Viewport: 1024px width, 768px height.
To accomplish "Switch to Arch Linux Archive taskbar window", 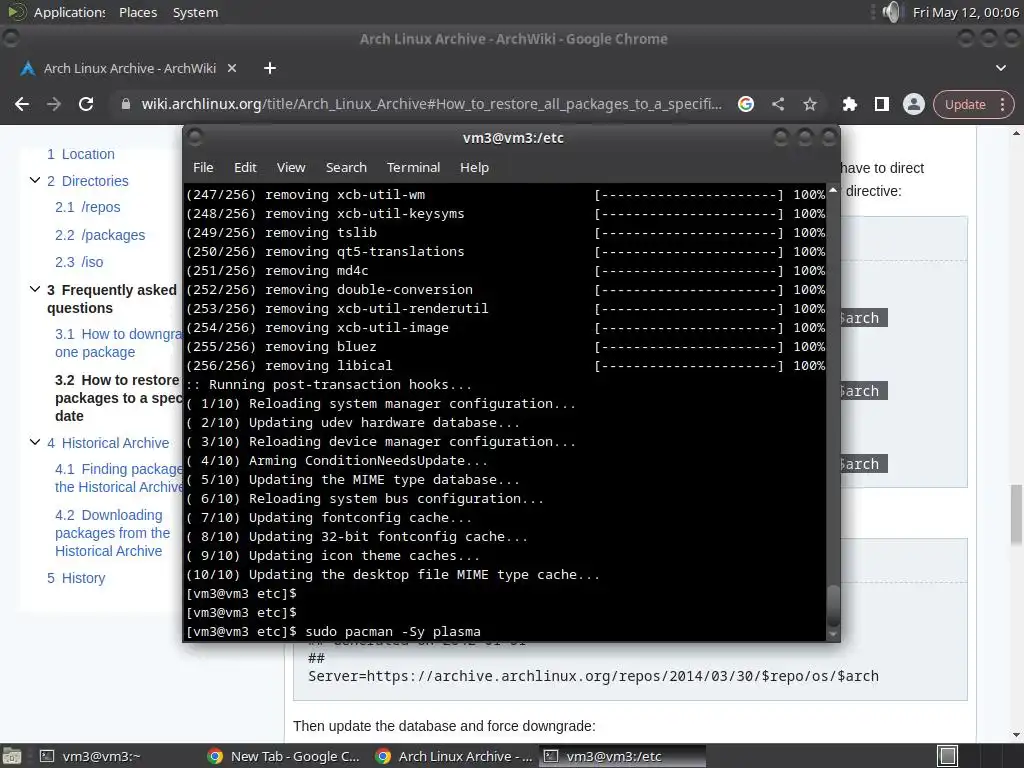I will pos(454,756).
